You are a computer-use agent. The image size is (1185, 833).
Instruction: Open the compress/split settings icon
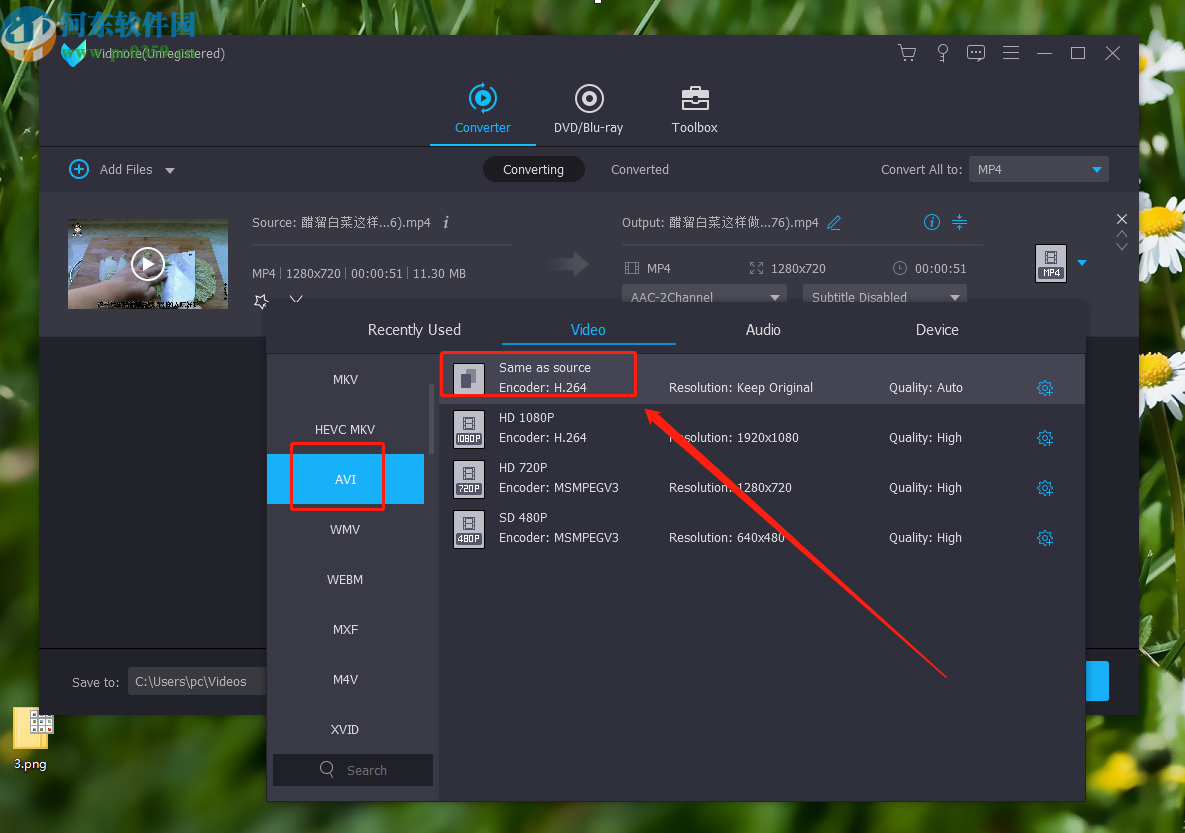[x=959, y=222]
